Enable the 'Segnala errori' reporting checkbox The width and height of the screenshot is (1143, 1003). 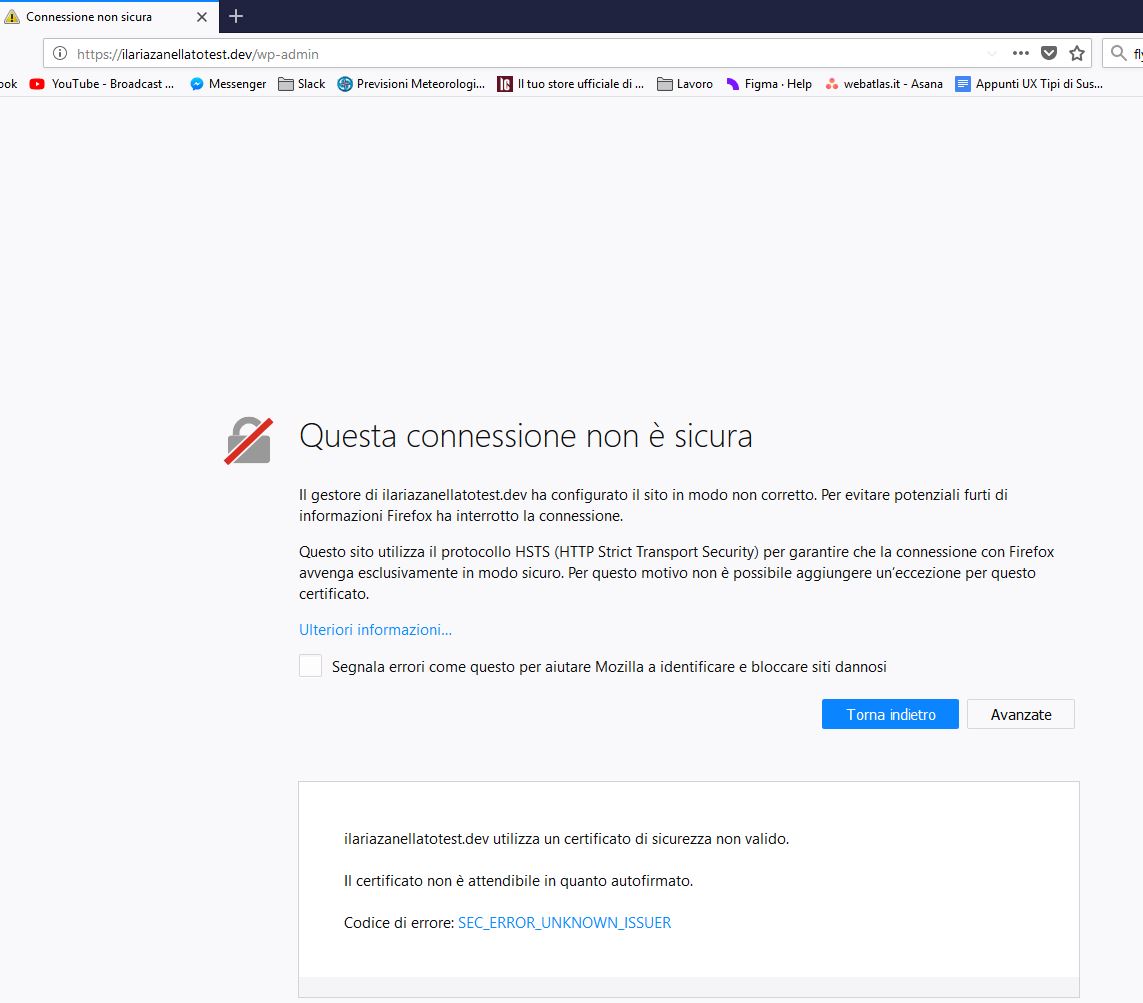[x=310, y=665]
